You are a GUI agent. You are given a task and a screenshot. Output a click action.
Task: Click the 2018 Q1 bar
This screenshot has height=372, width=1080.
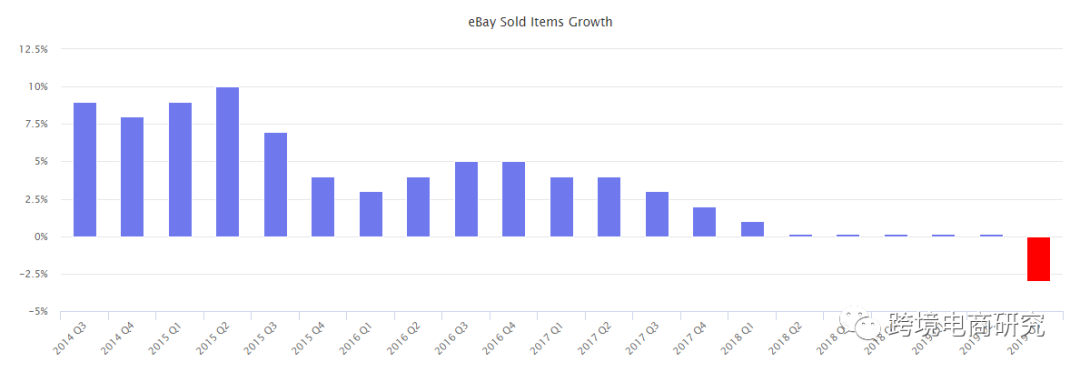tap(752, 229)
